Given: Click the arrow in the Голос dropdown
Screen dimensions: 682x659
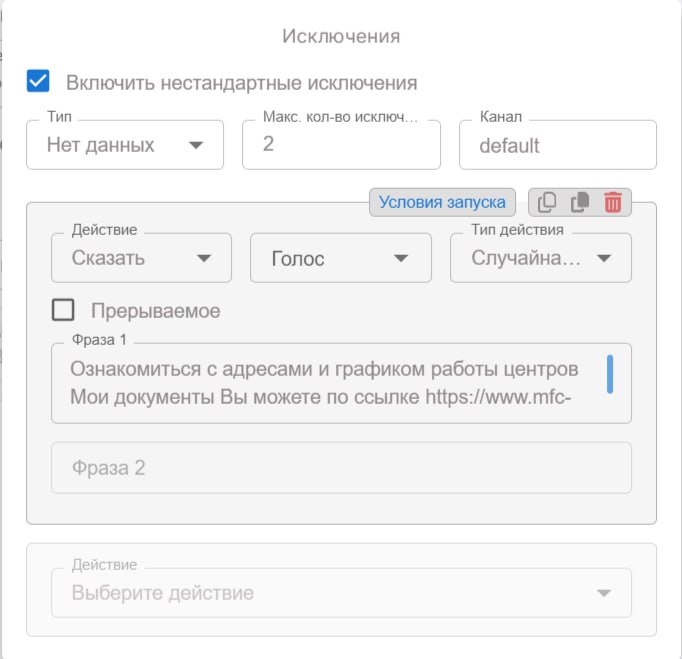Looking at the screenshot, I should coord(402,258).
